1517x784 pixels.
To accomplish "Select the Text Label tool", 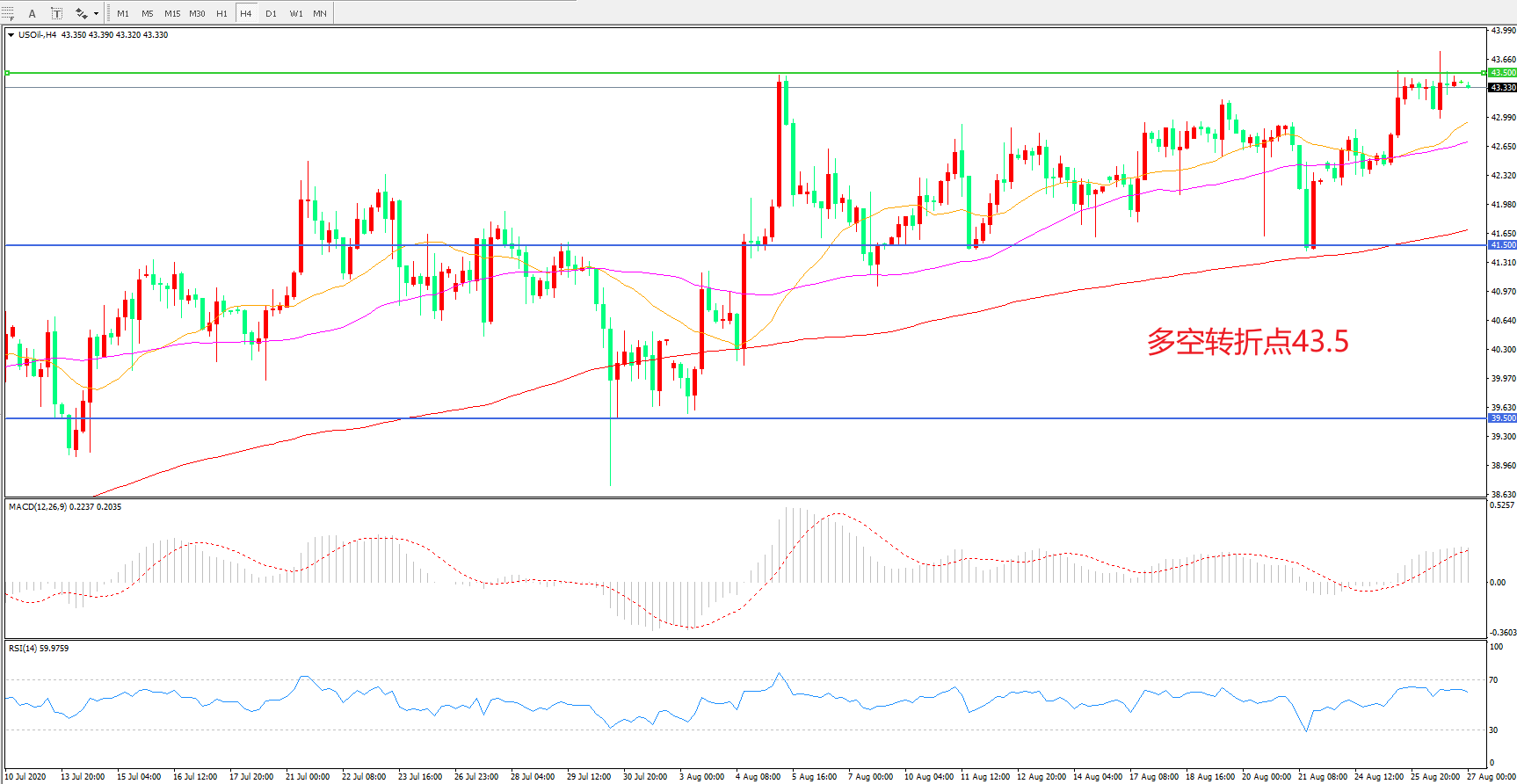I will point(57,13).
